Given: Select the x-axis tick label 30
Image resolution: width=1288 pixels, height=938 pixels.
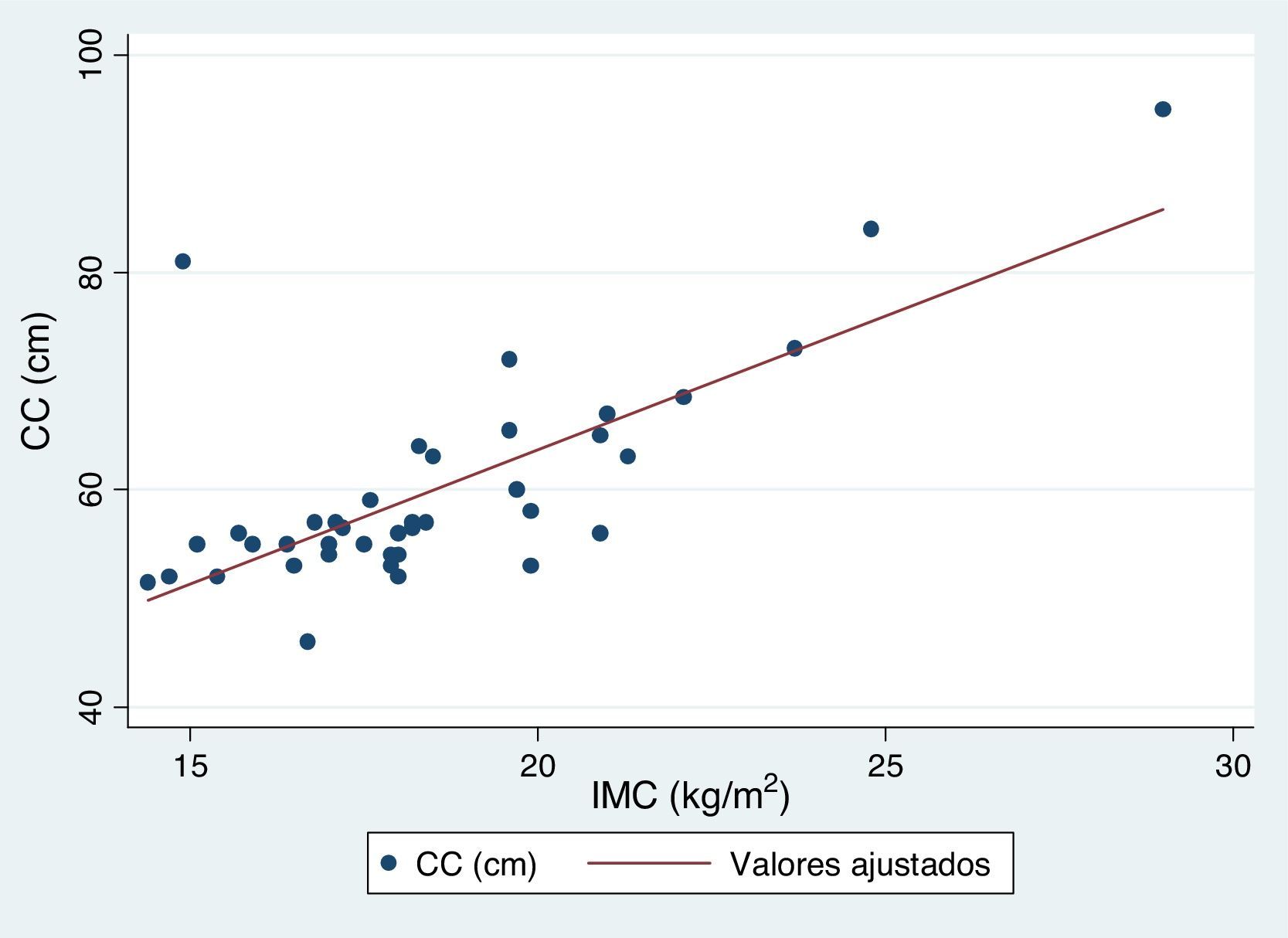Looking at the screenshot, I should [x=1232, y=766].
